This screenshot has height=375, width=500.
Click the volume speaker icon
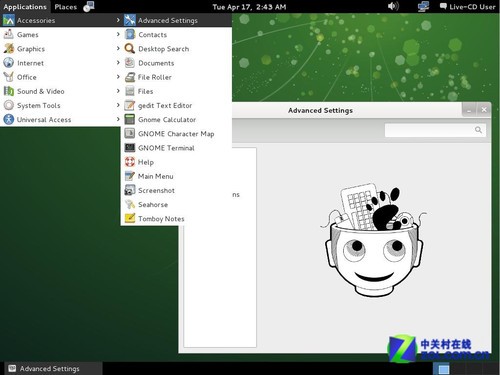393,6
